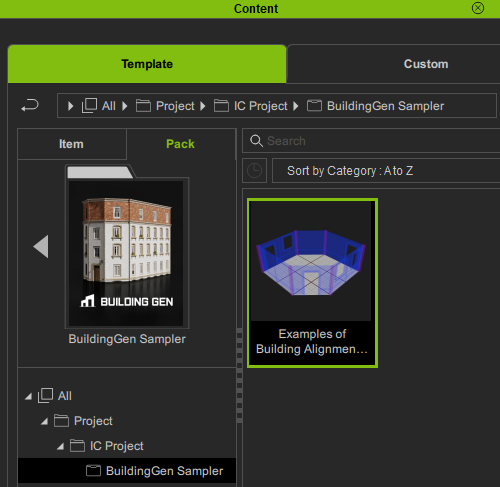Open the Pack tab
This screenshot has width=500, height=487.
tap(180, 144)
